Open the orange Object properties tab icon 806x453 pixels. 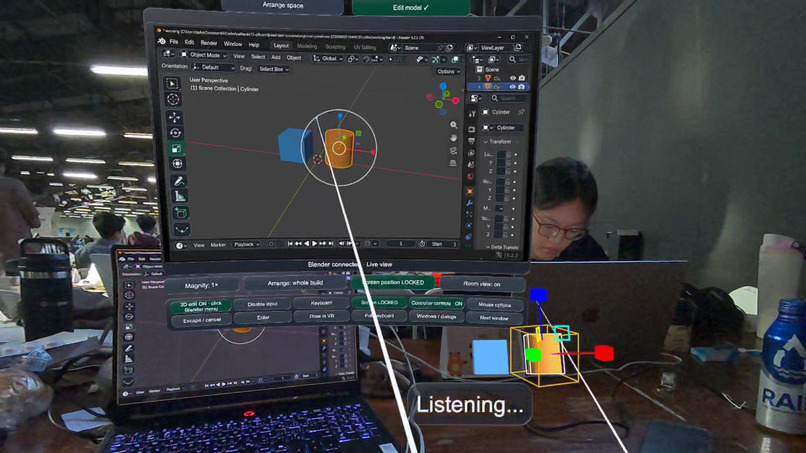(x=469, y=191)
